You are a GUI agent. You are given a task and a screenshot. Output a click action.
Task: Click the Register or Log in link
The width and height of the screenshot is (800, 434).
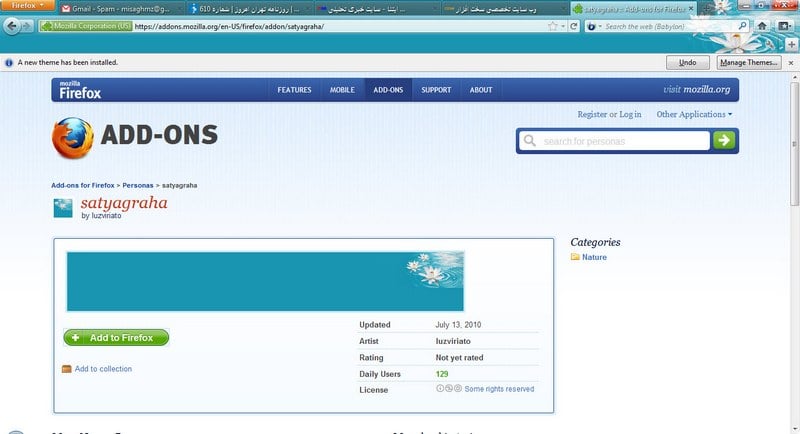(609, 115)
